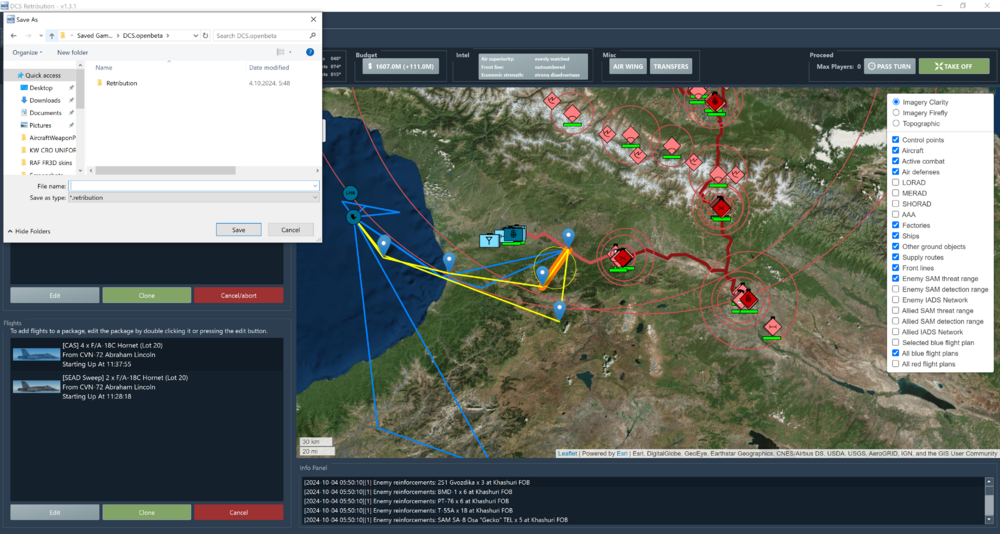Uncheck All blue flight plans
Image resolution: width=1000 pixels, height=534 pixels.
coord(896,353)
